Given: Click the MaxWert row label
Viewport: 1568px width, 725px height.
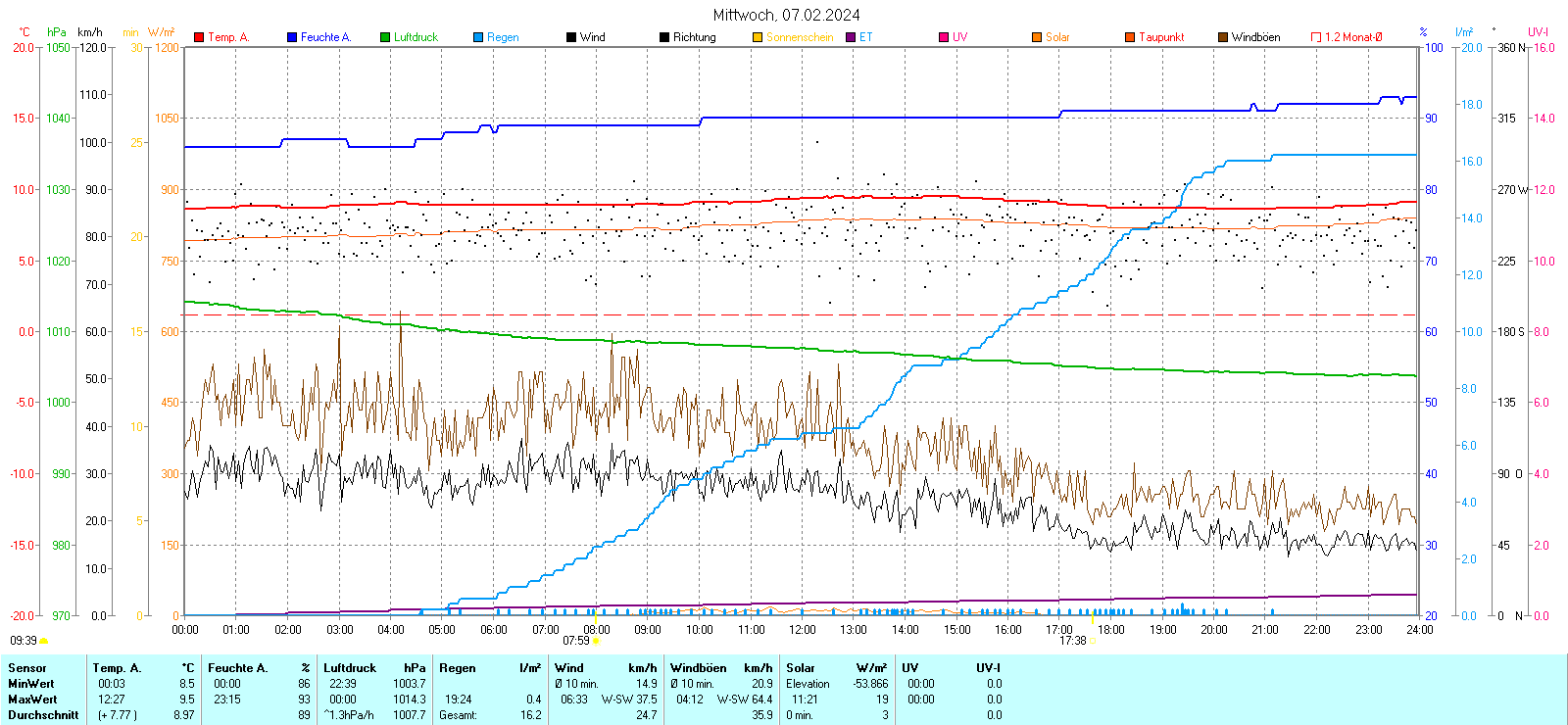Looking at the screenshot, I should [x=32, y=700].
